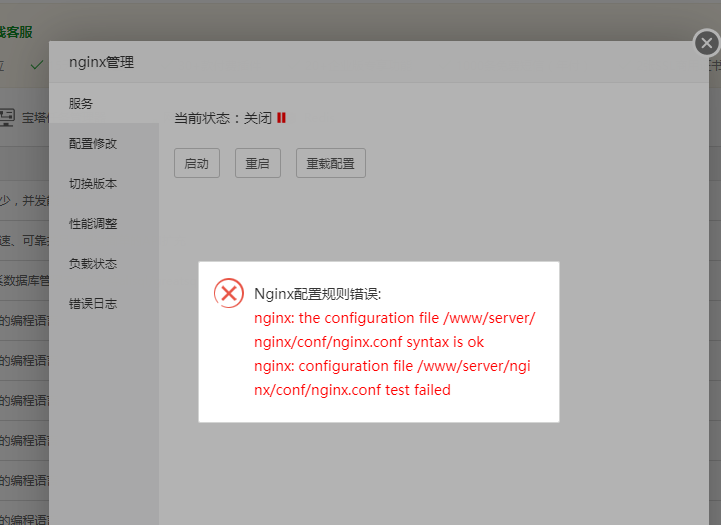The height and width of the screenshot is (525, 721).
Task: Click the 当前状态：关闭 status text
Action: (223, 118)
